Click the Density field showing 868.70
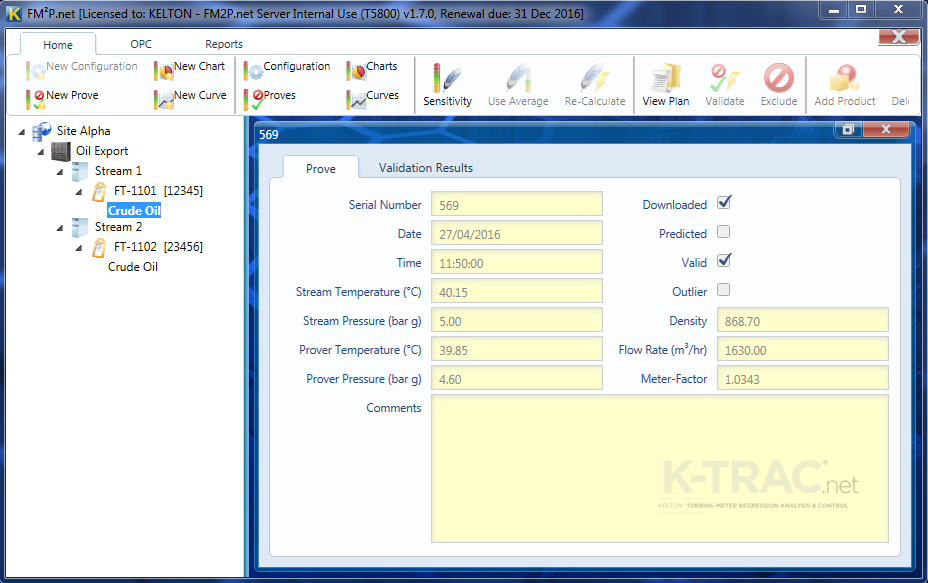928x583 pixels. click(x=803, y=321)
